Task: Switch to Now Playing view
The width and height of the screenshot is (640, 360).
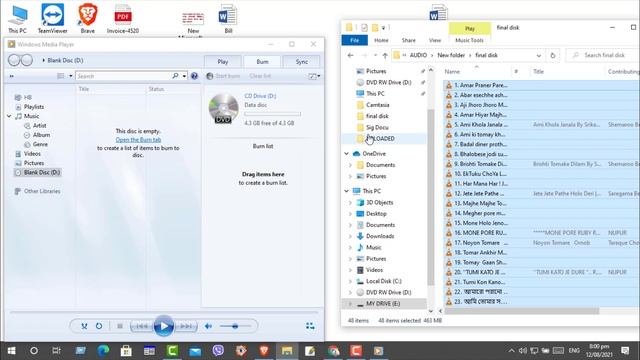Action: tap(310, 326)
